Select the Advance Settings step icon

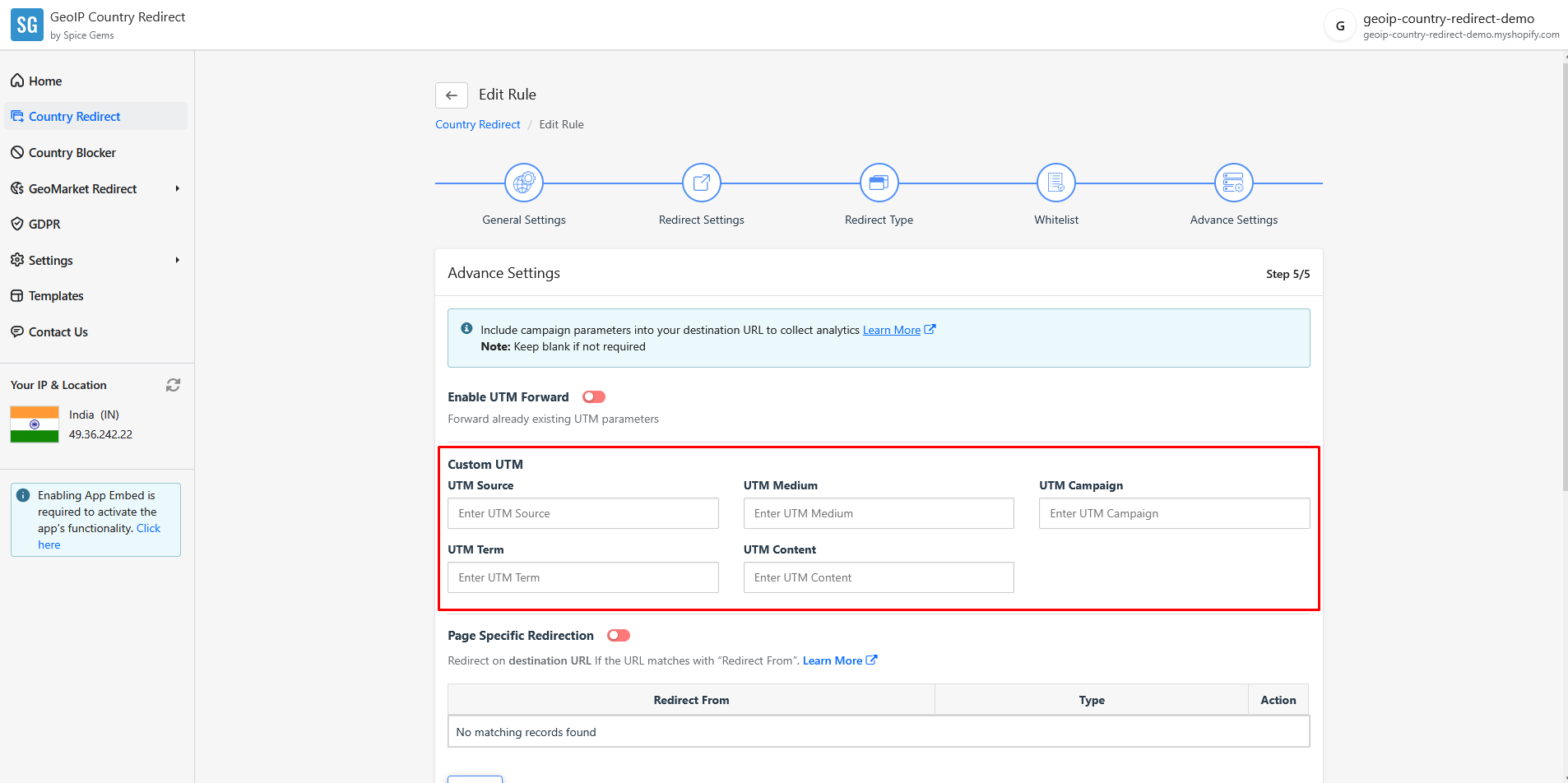[x=1233, y=183]
